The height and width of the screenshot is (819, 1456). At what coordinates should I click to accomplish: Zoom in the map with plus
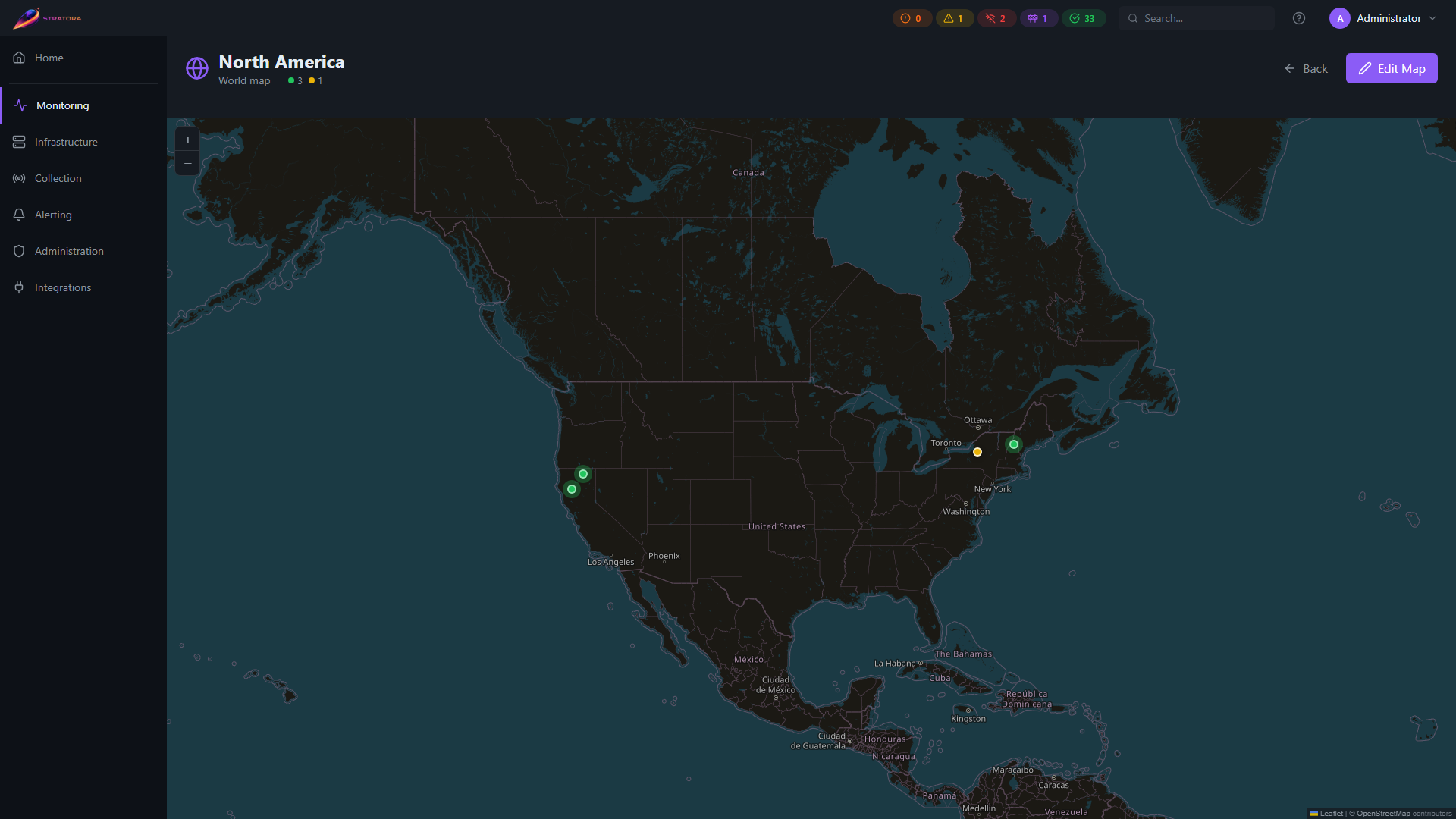coord(187,140)
